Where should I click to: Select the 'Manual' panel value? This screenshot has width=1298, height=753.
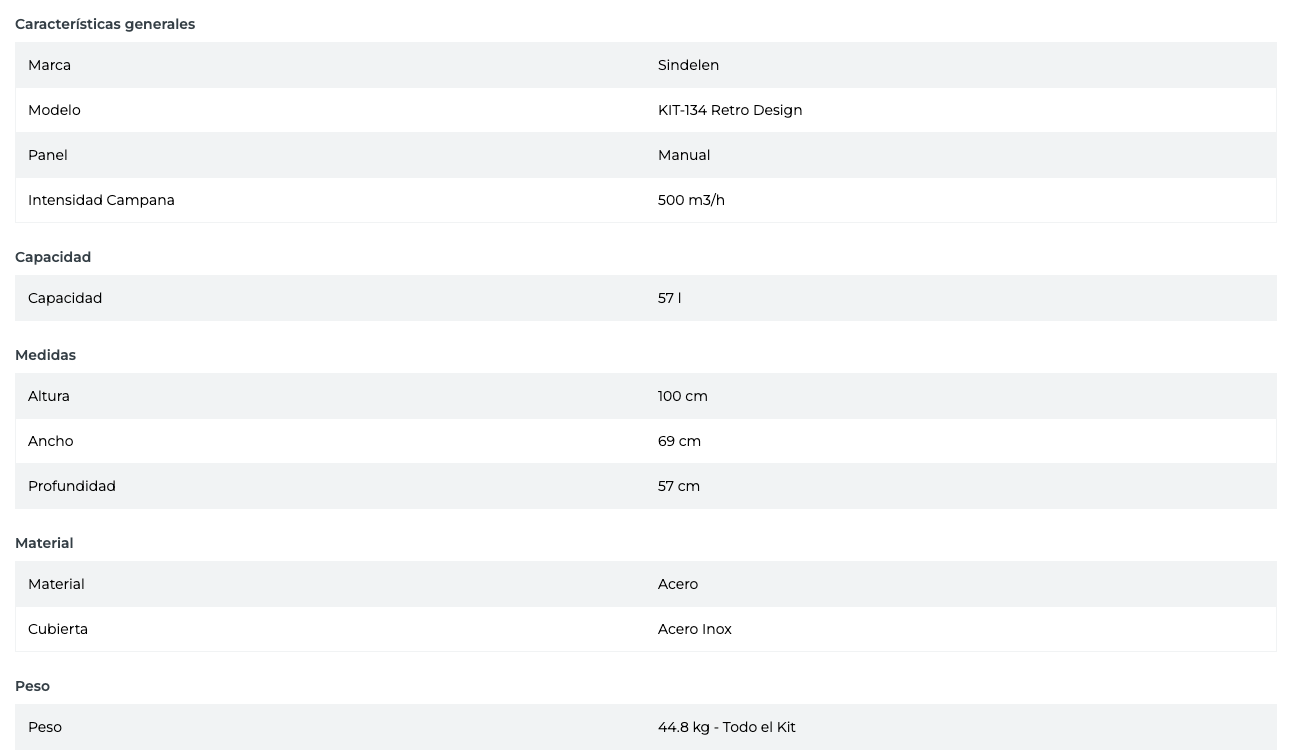684,155
